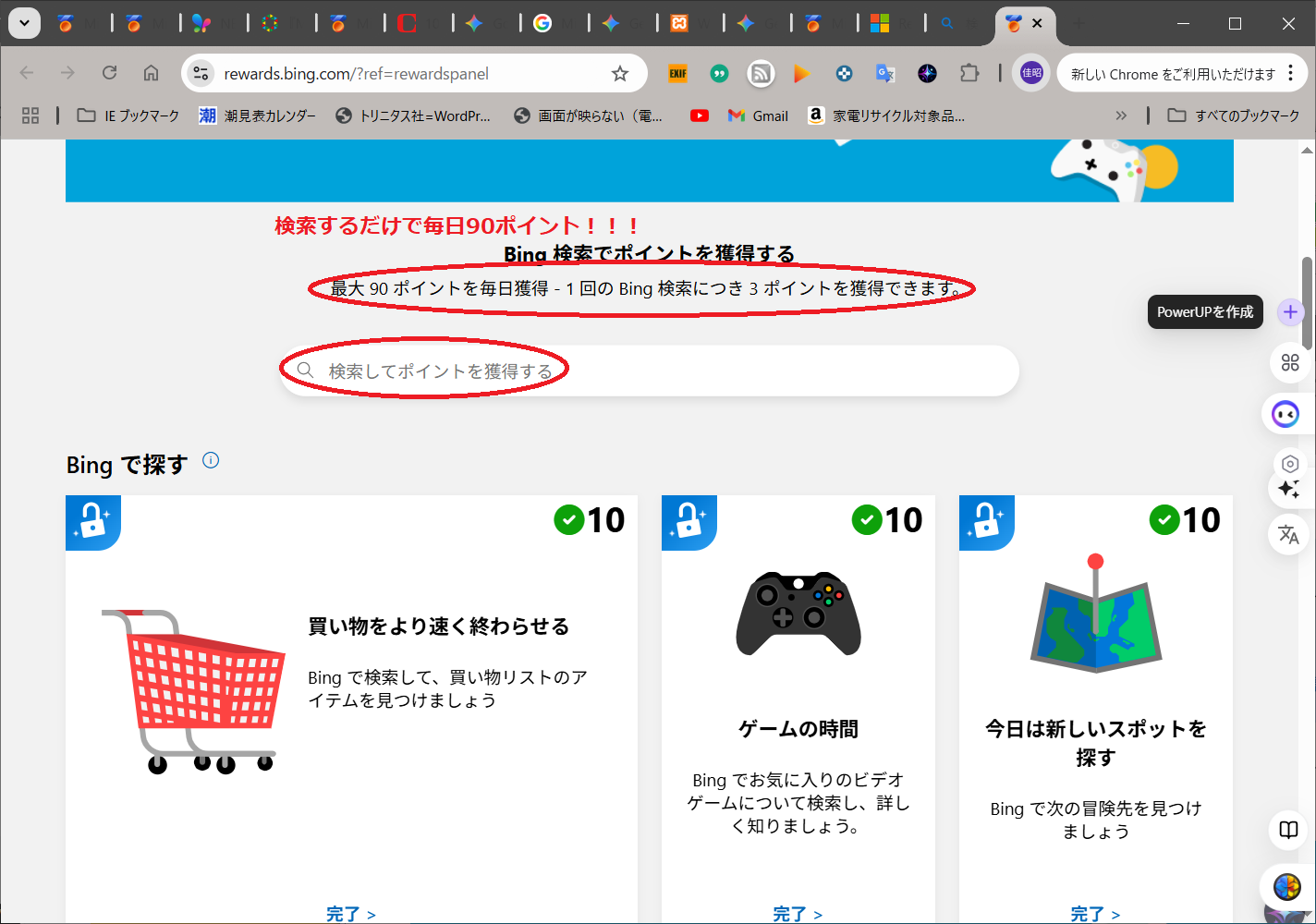Open the Extensions puzzle-piece menu
This screenshot has height=924, width=1316.
point(969,73)
